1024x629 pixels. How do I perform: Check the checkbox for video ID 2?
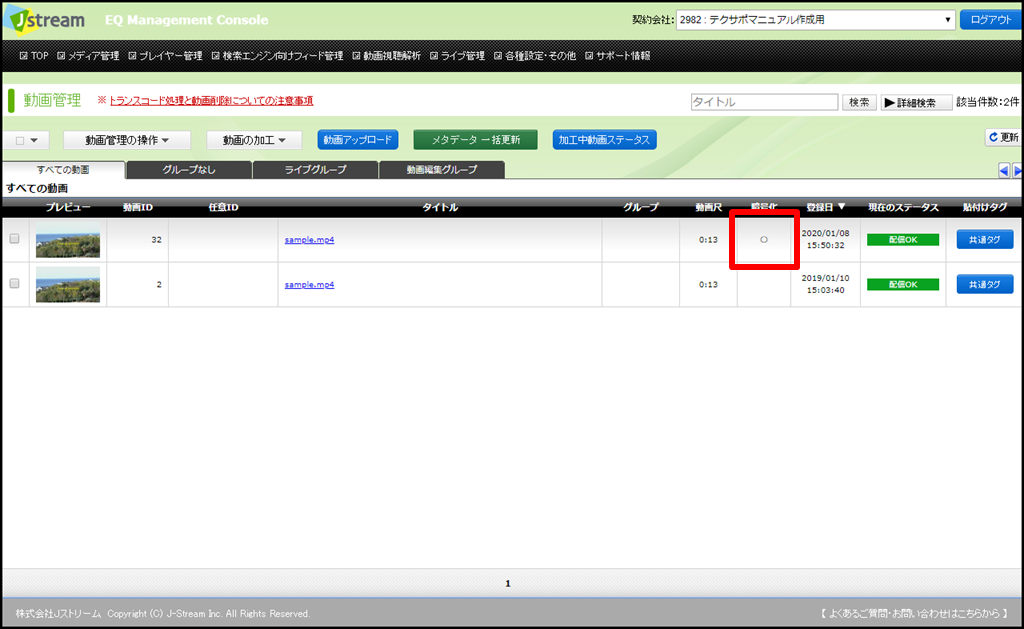(14, 284)
